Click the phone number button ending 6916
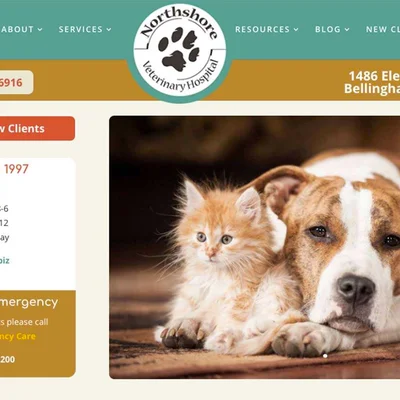Image resolution: width=400 pixels, height=400 pixels. click(16, 82)
